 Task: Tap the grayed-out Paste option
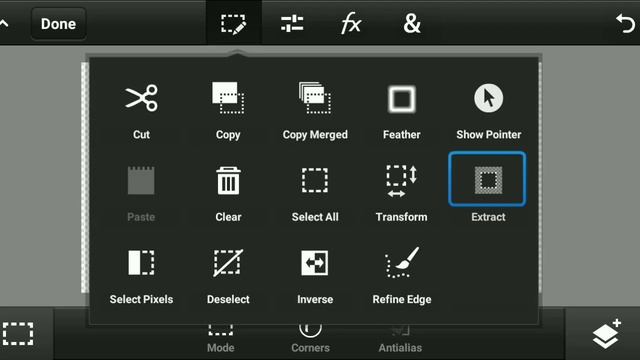click(x=141, y=193)
